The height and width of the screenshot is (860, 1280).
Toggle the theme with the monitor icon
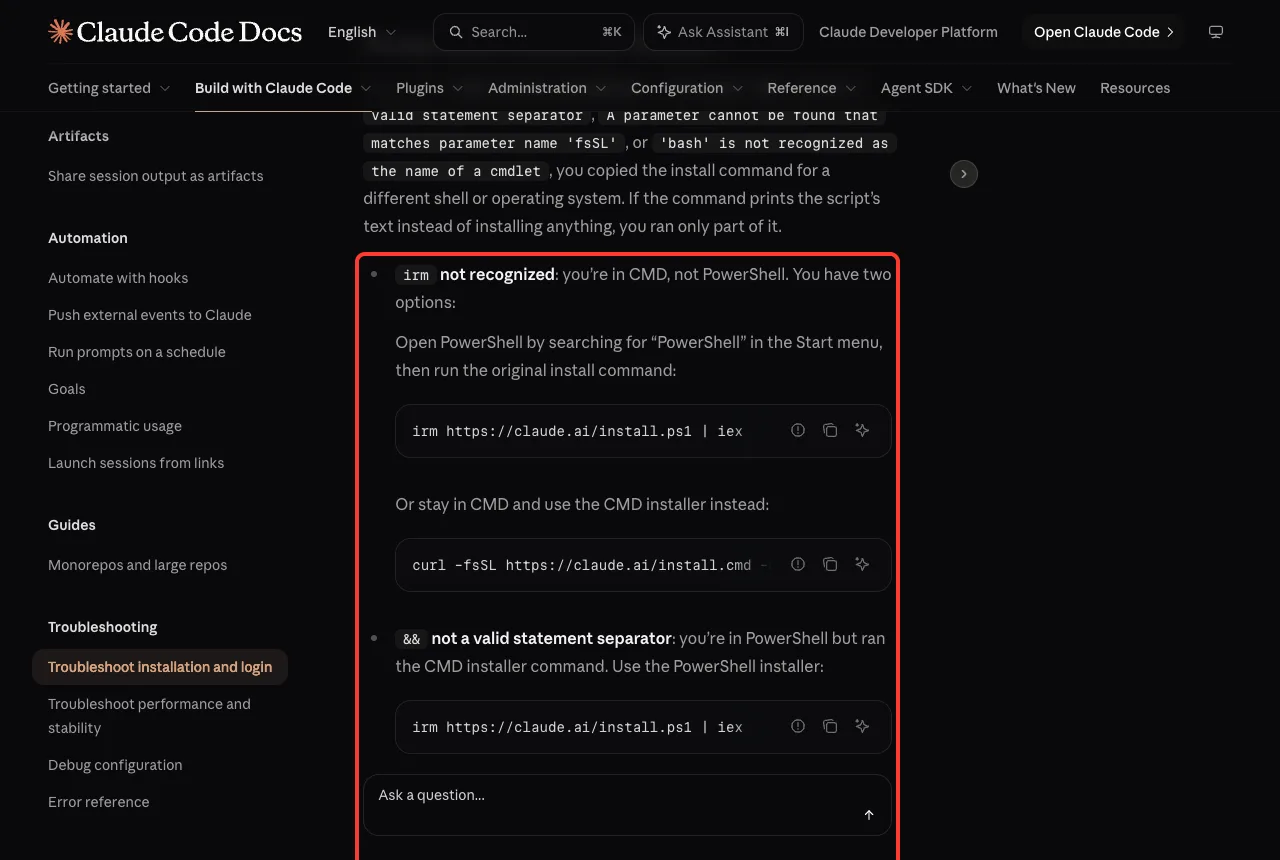tap(1216, 32)
